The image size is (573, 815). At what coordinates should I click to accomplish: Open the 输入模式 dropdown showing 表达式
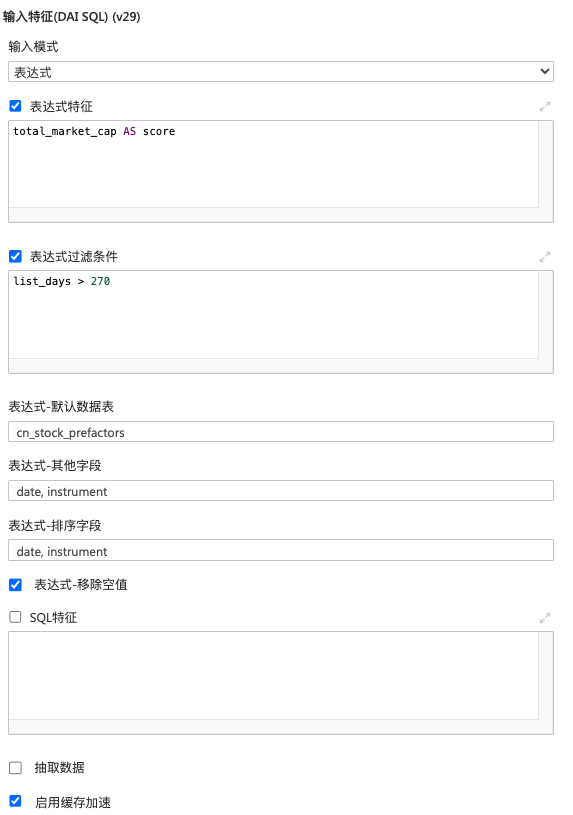pyautogui.click(x=281, y=72)
